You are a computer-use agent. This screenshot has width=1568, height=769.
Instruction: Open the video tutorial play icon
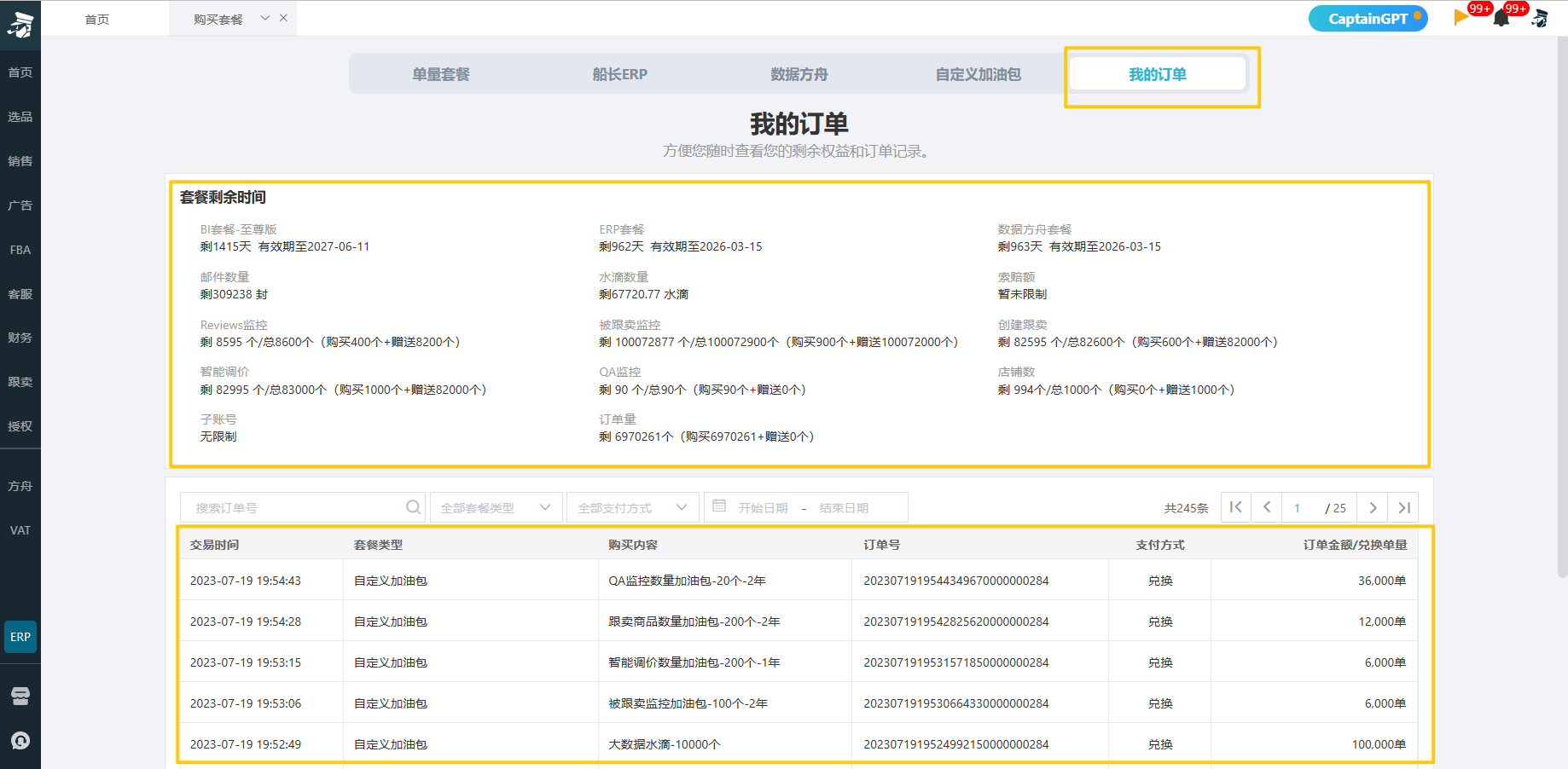point(1461,18)
